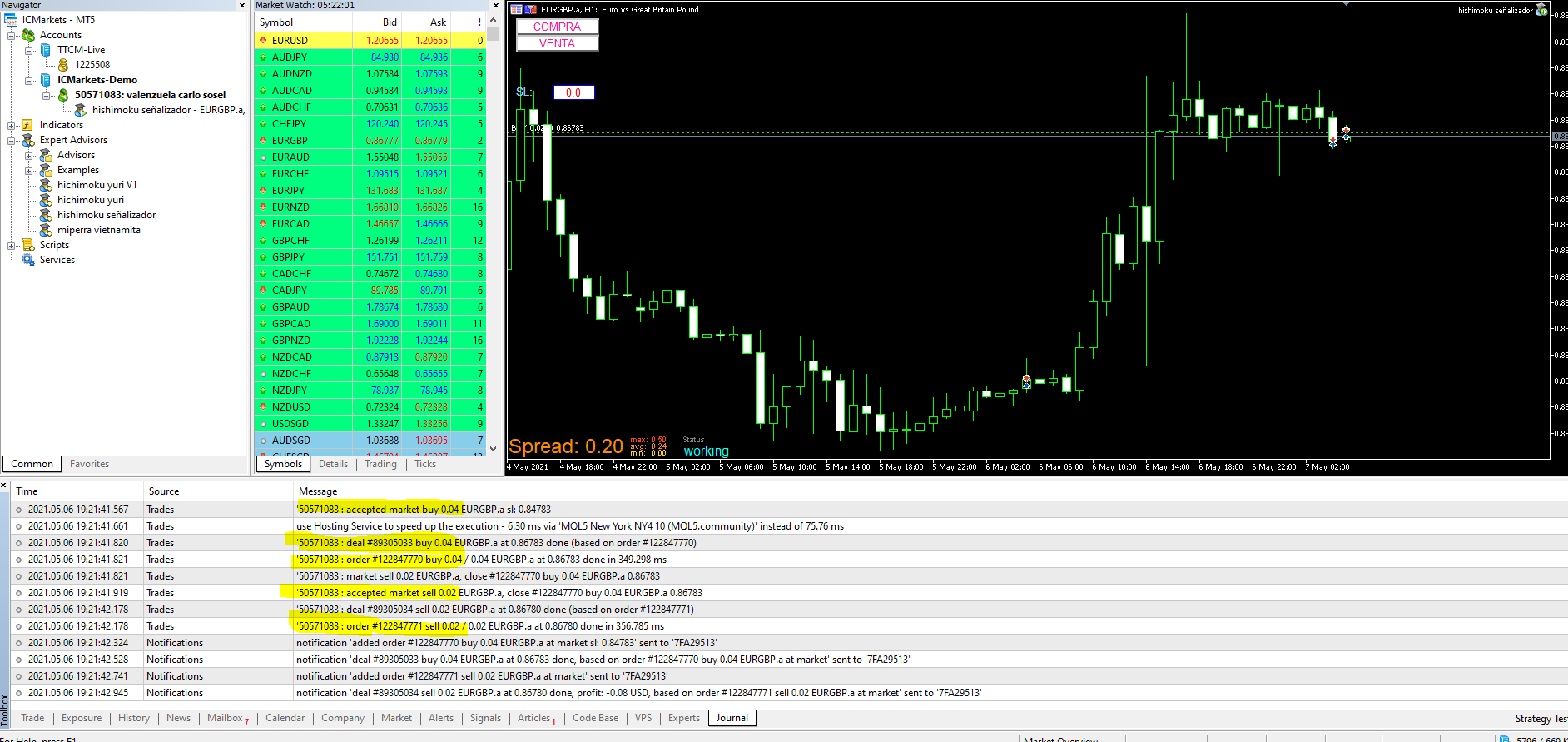Image resolution: width=1568 pixels, height=742 pixels.
Task: Click the miperra vietnamita expert icon
Action: pos(46,230)
